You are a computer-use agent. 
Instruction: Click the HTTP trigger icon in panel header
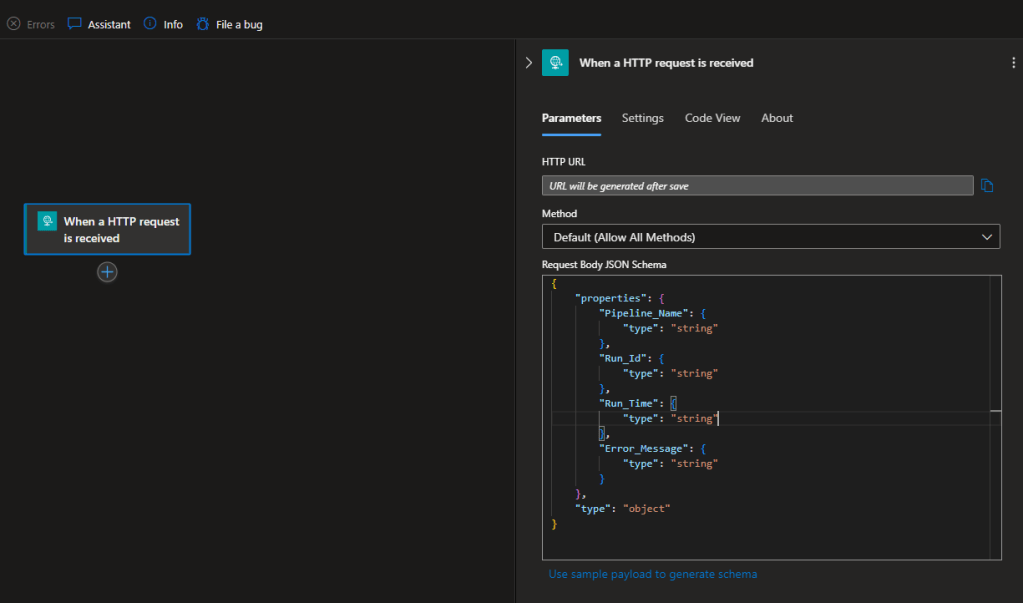(555, 63)
